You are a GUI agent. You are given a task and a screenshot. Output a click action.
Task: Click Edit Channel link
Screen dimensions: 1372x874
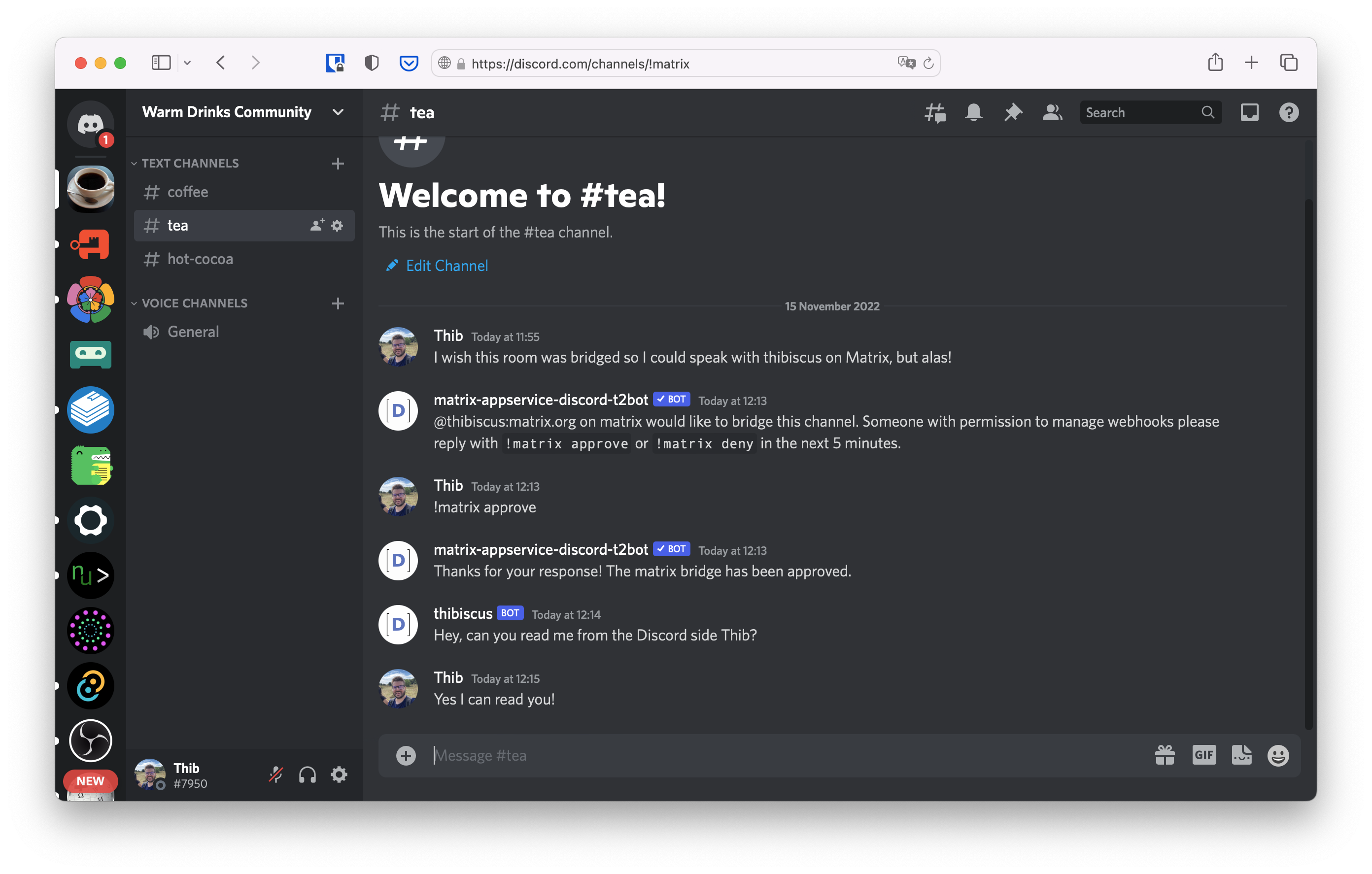tap(447, 265)
